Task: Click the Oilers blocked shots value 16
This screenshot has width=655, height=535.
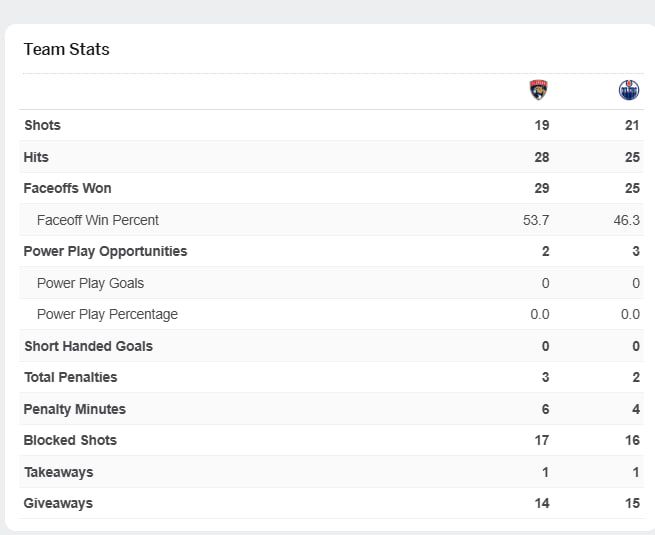Action: click(631, 440)
